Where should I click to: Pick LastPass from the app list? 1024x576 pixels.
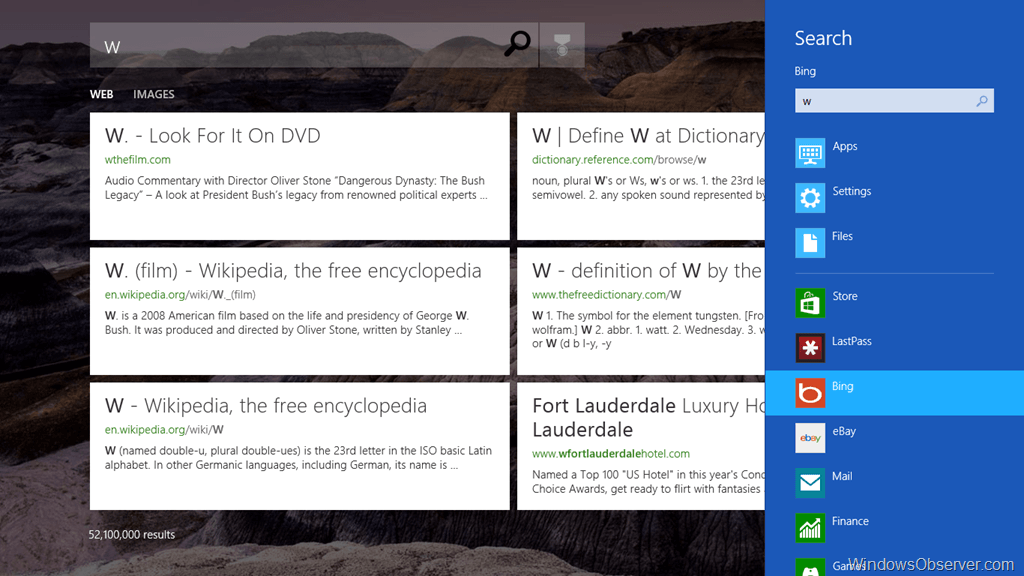[810, 348]
